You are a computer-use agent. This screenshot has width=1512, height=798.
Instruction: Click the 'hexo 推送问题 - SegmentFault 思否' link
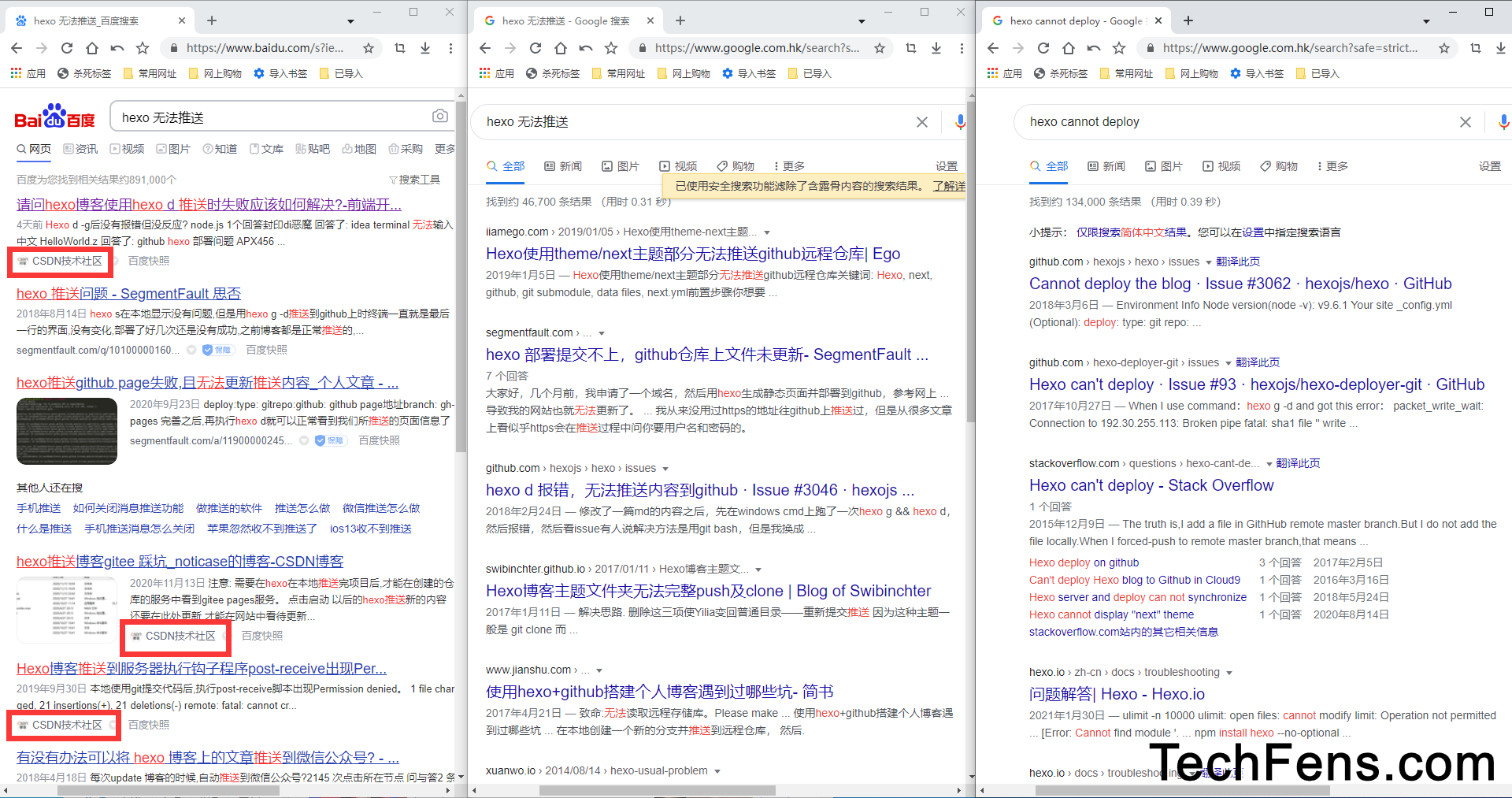point(128,293)
